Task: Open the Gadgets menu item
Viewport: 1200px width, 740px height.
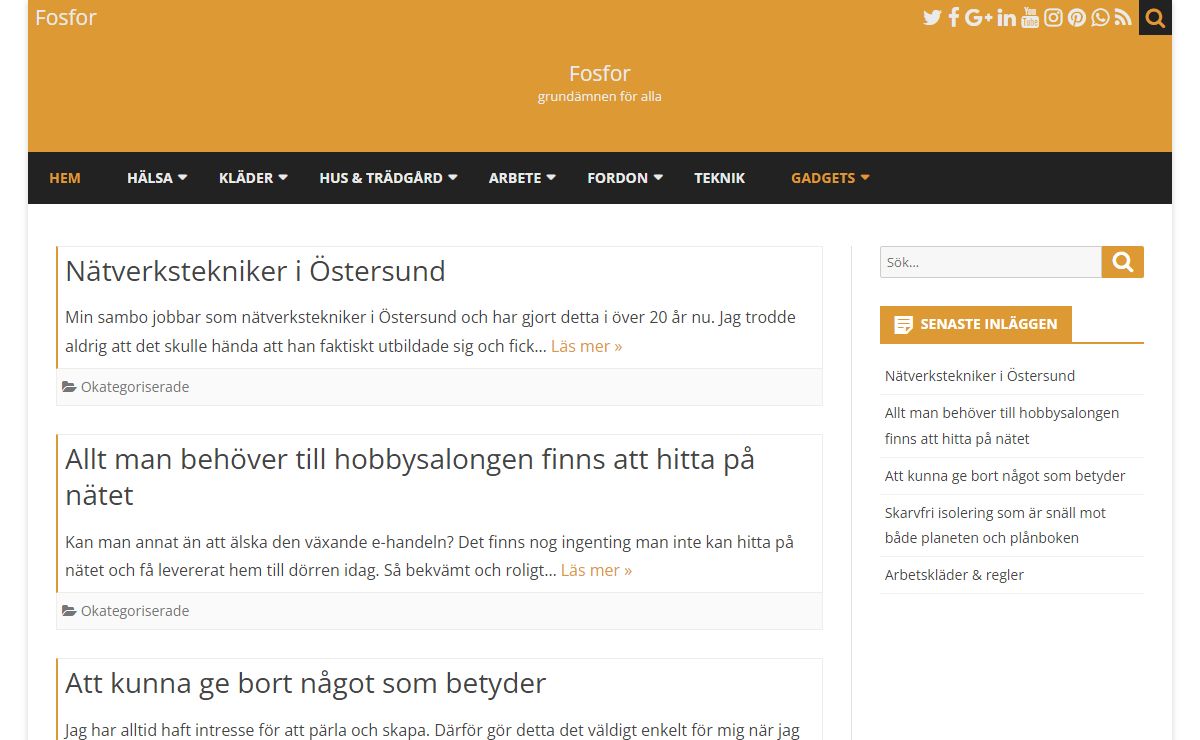Action: click(823, 178)
